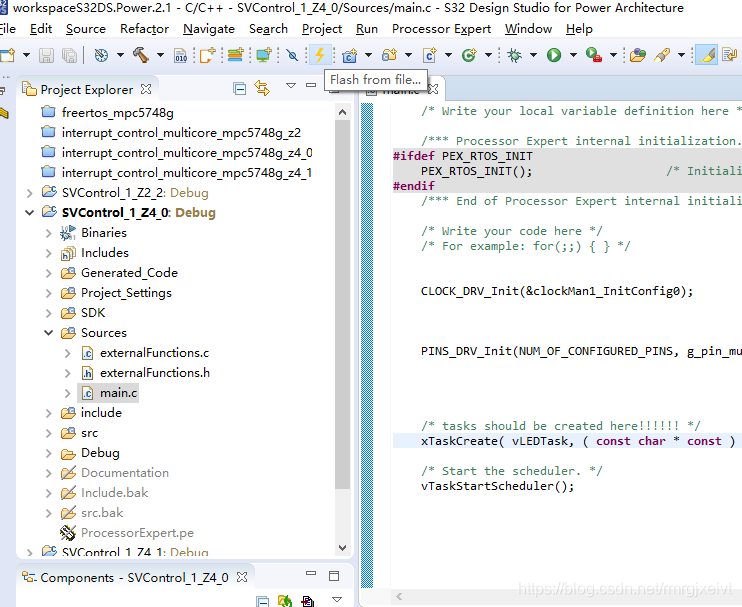Open the Window menu
The width and height of the screenshot is (742, 607).
pyautogui.click(x=528, y=29)
